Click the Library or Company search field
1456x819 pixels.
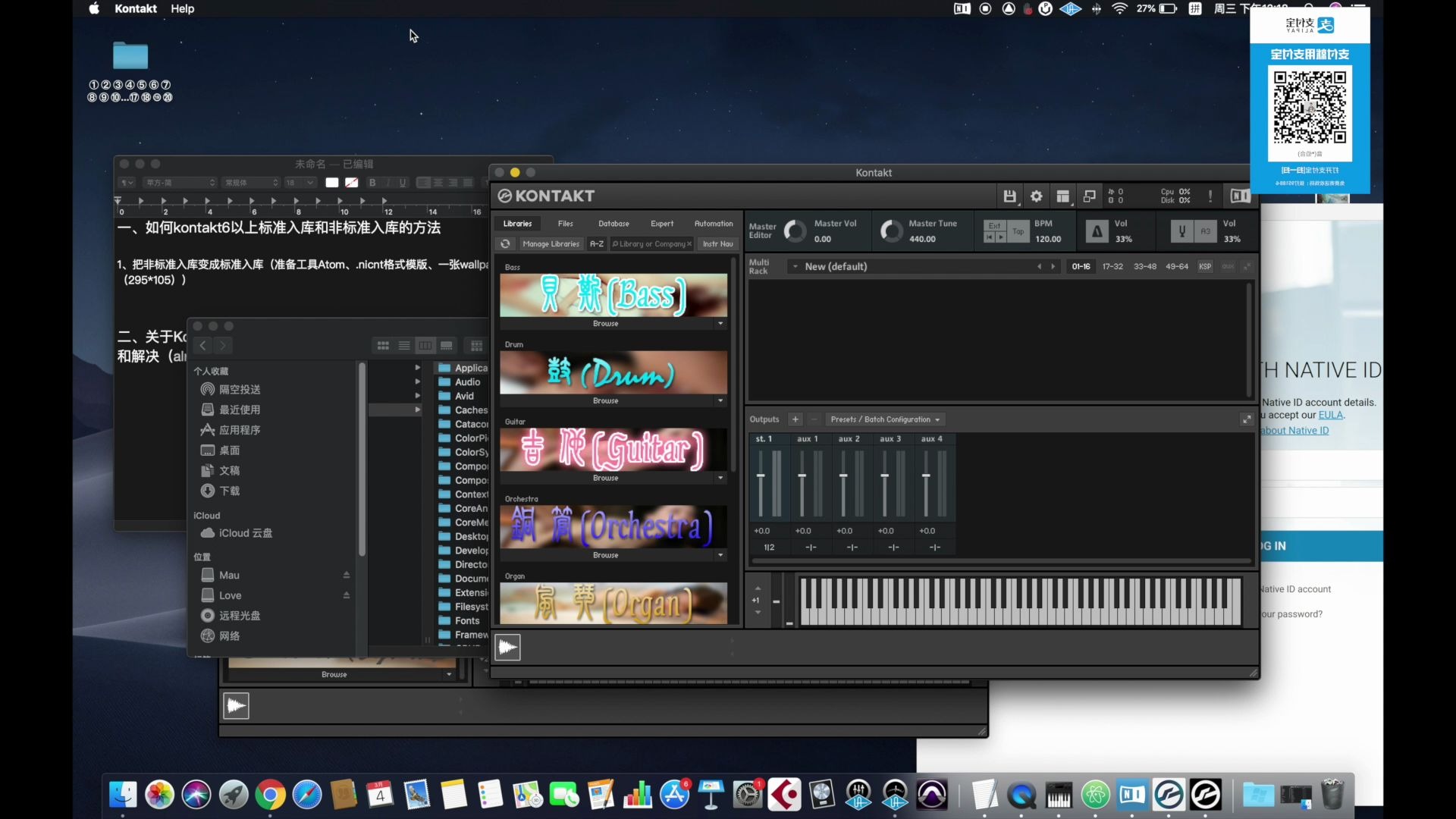651,243
